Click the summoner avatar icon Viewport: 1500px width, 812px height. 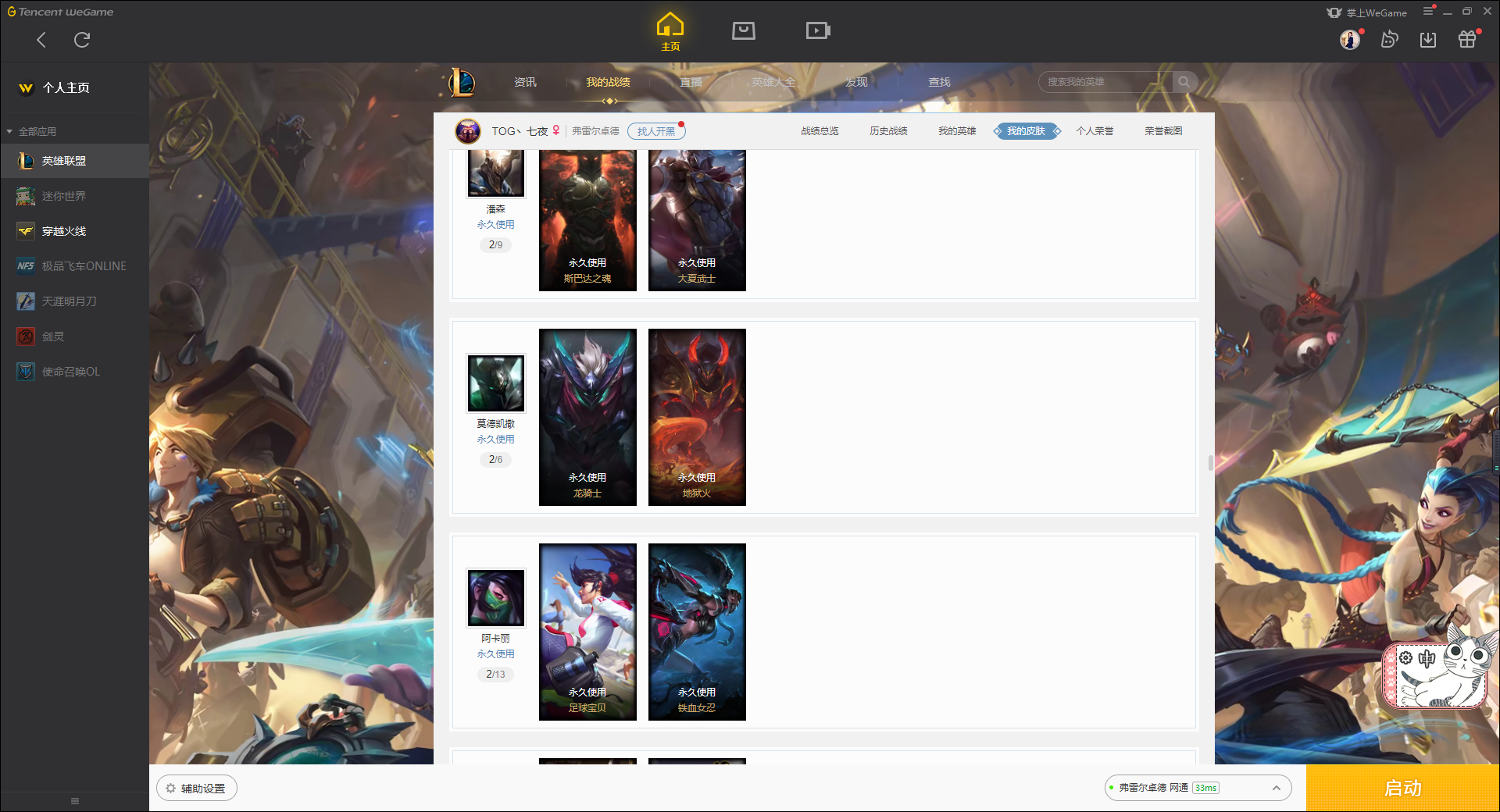point(468,131)
